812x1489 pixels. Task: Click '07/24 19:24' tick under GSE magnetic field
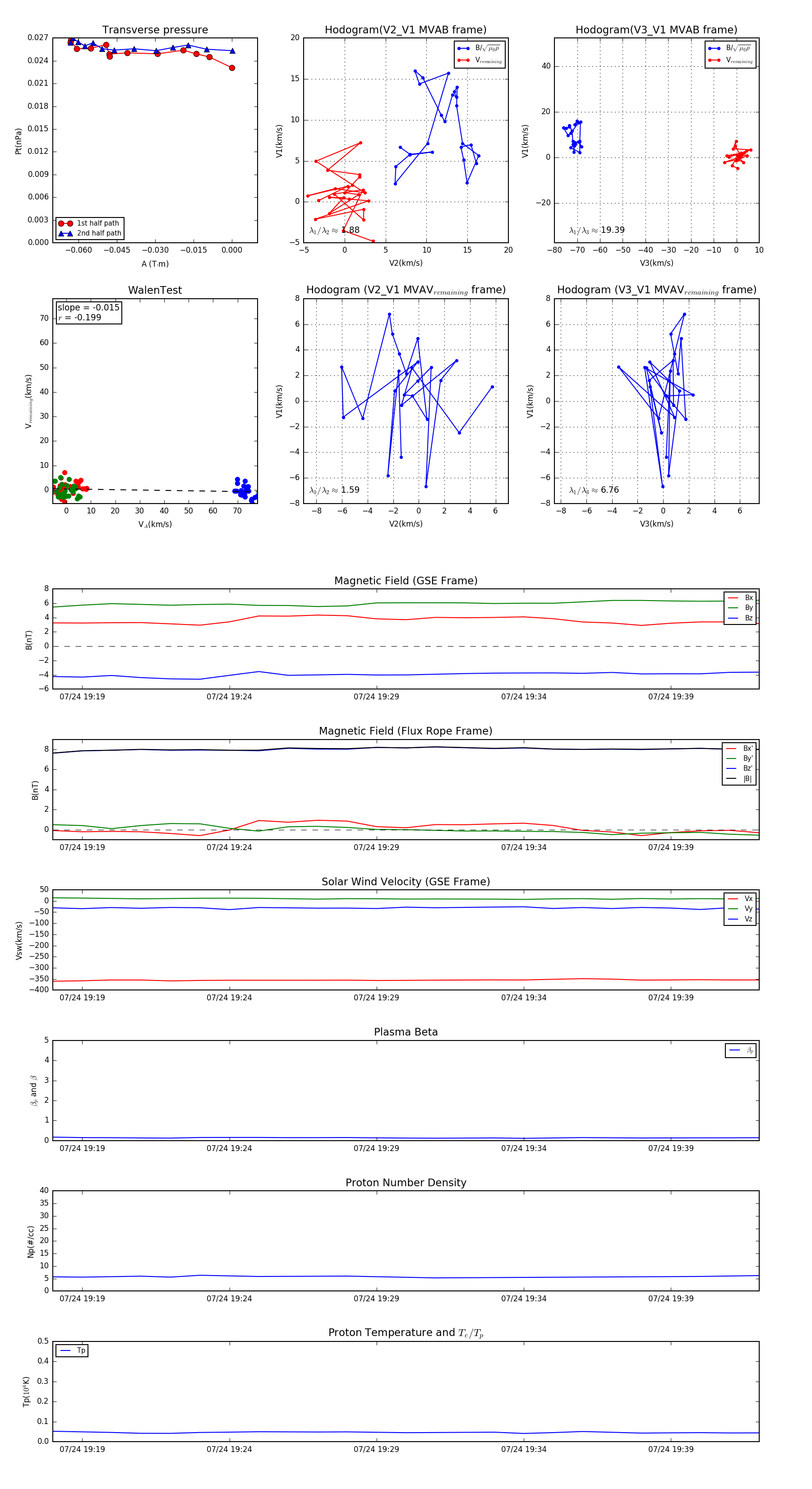(230, 697)
